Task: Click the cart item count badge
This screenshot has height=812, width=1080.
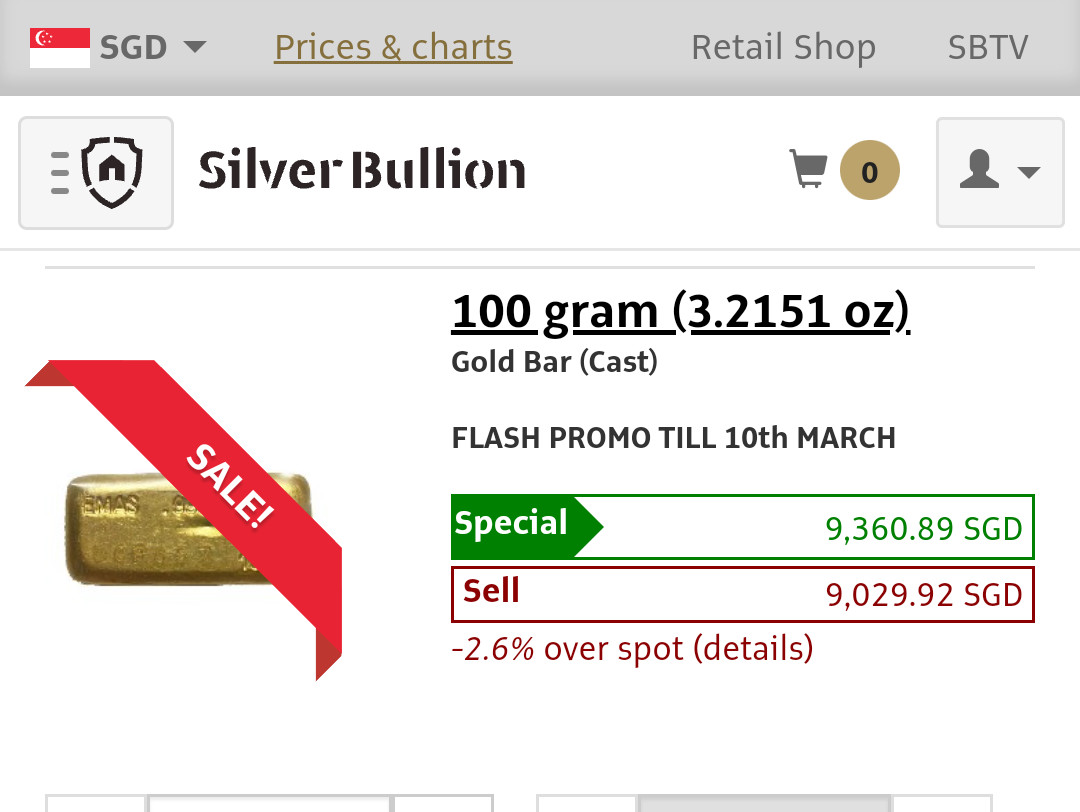Action: point(869,172)
